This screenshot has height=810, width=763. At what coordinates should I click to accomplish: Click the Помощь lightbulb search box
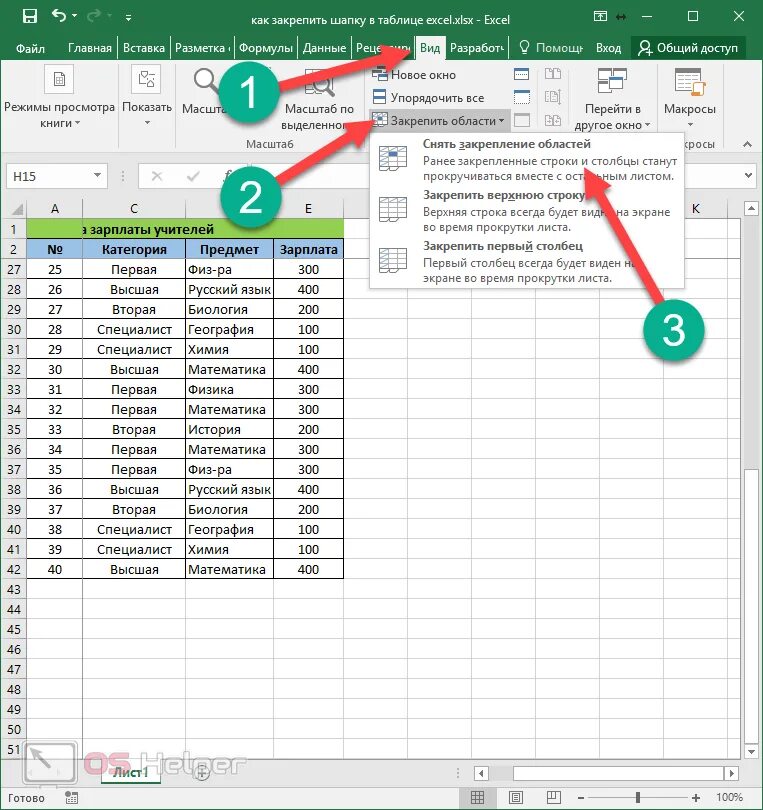[551, 48]
